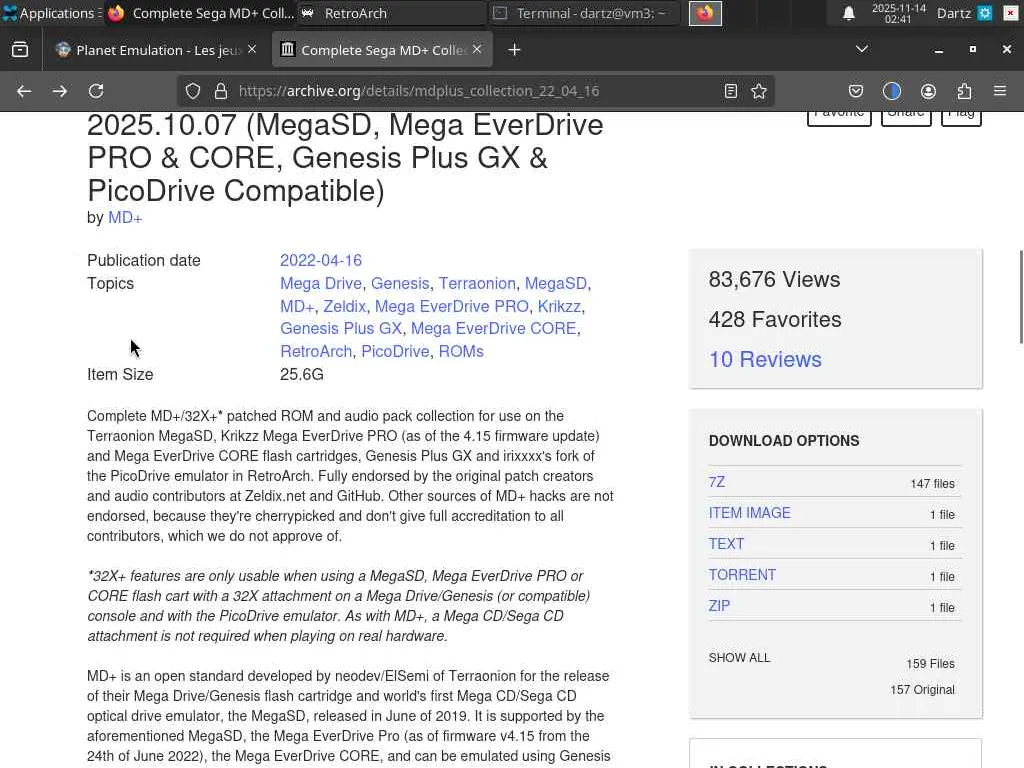
Task: Open the extensions puzzle icon
Action: tap(964, 91)
